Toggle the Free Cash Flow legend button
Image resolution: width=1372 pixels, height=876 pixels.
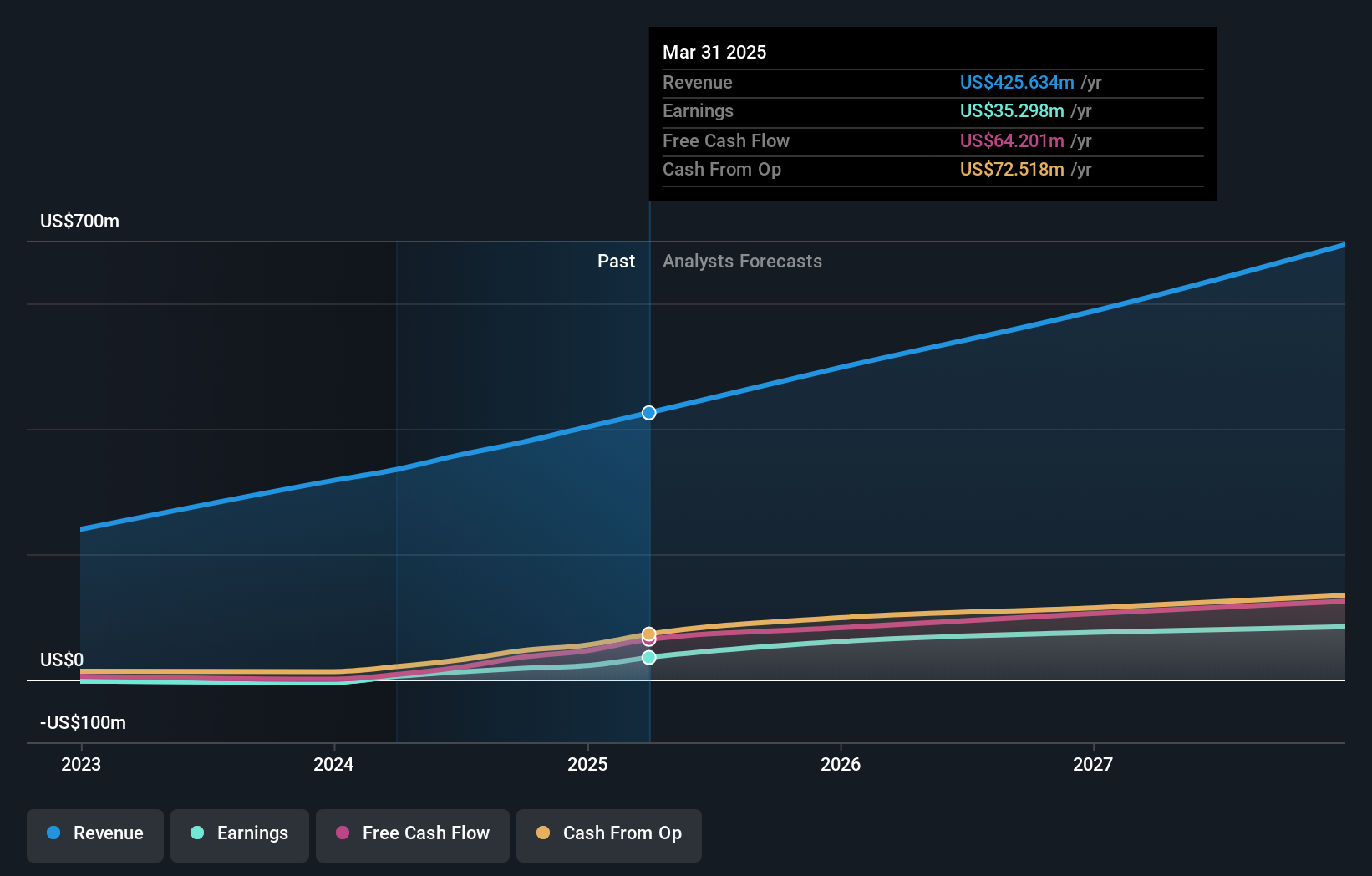[x=413, y=835]
